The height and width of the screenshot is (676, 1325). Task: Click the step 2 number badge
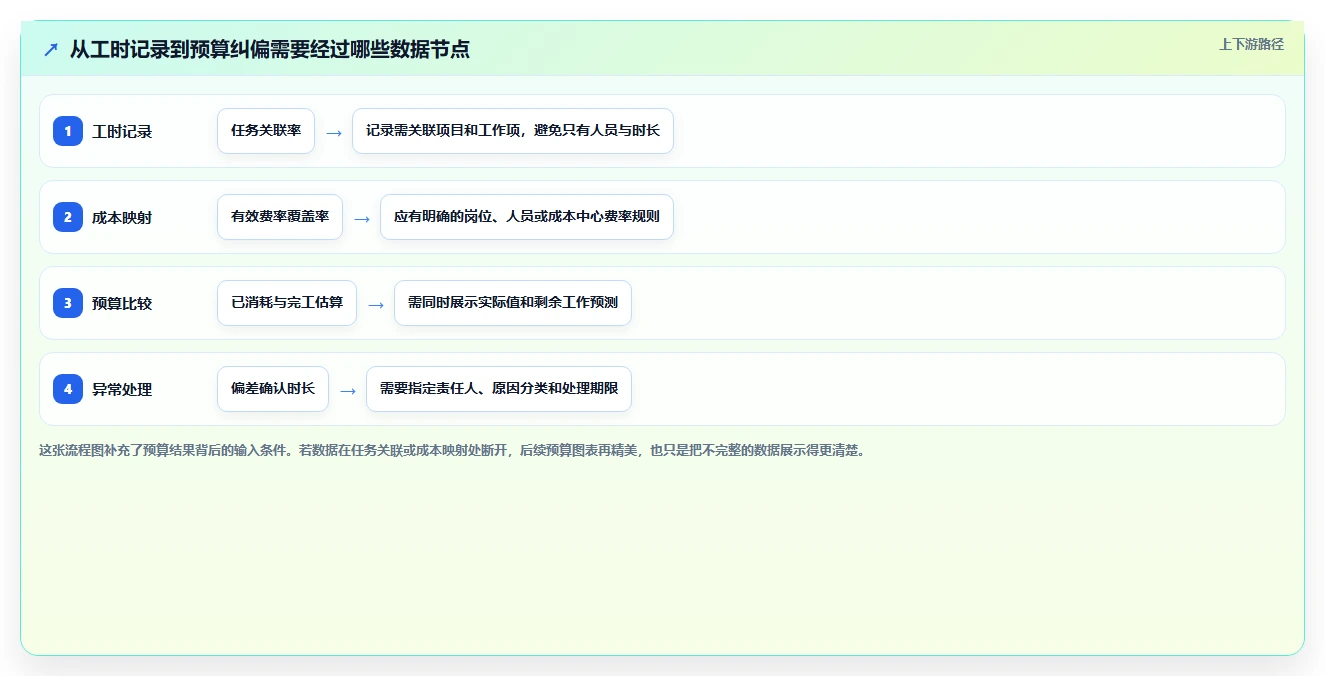coord(68,217)
